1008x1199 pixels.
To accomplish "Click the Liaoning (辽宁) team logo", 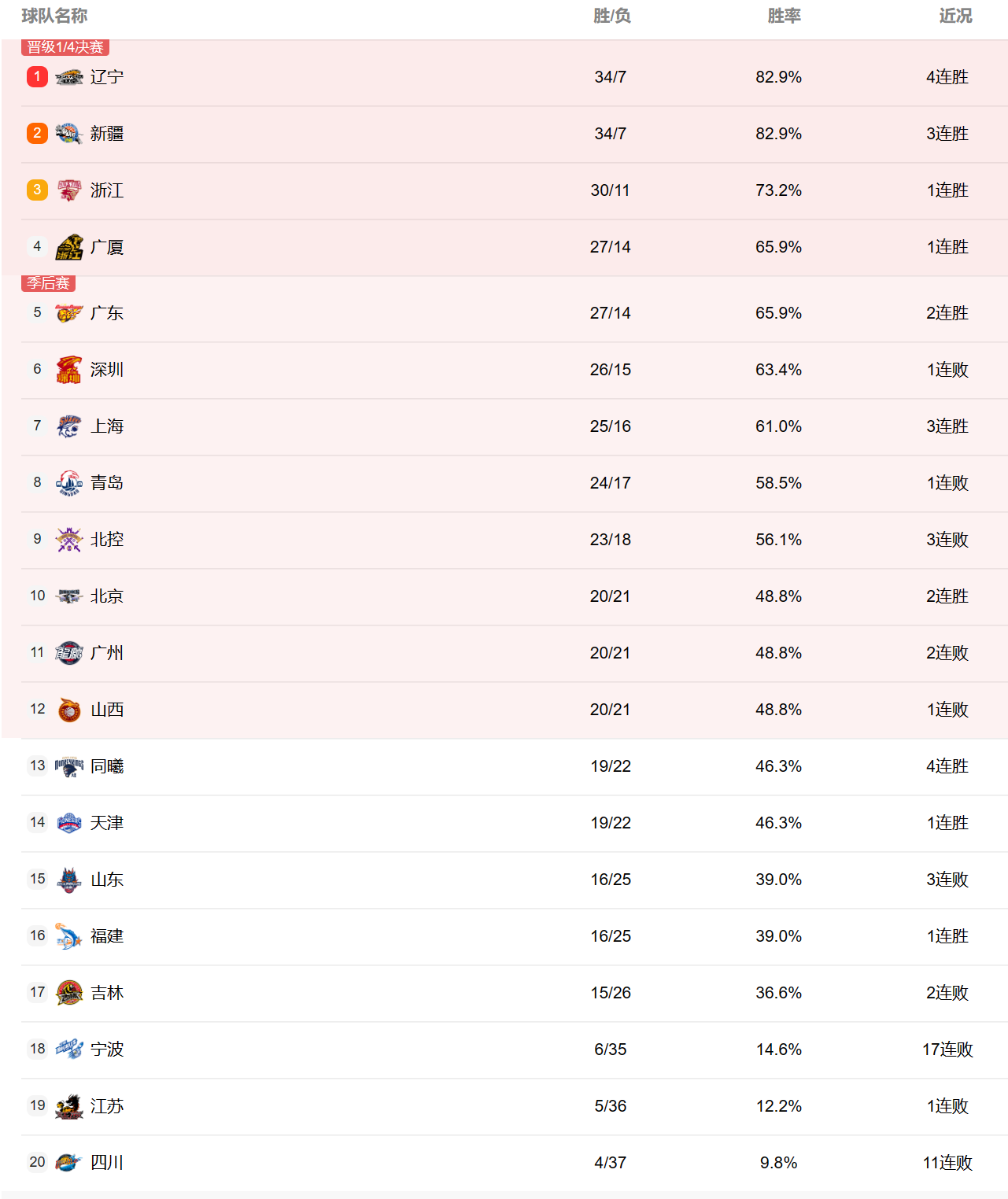I will 69,77.
